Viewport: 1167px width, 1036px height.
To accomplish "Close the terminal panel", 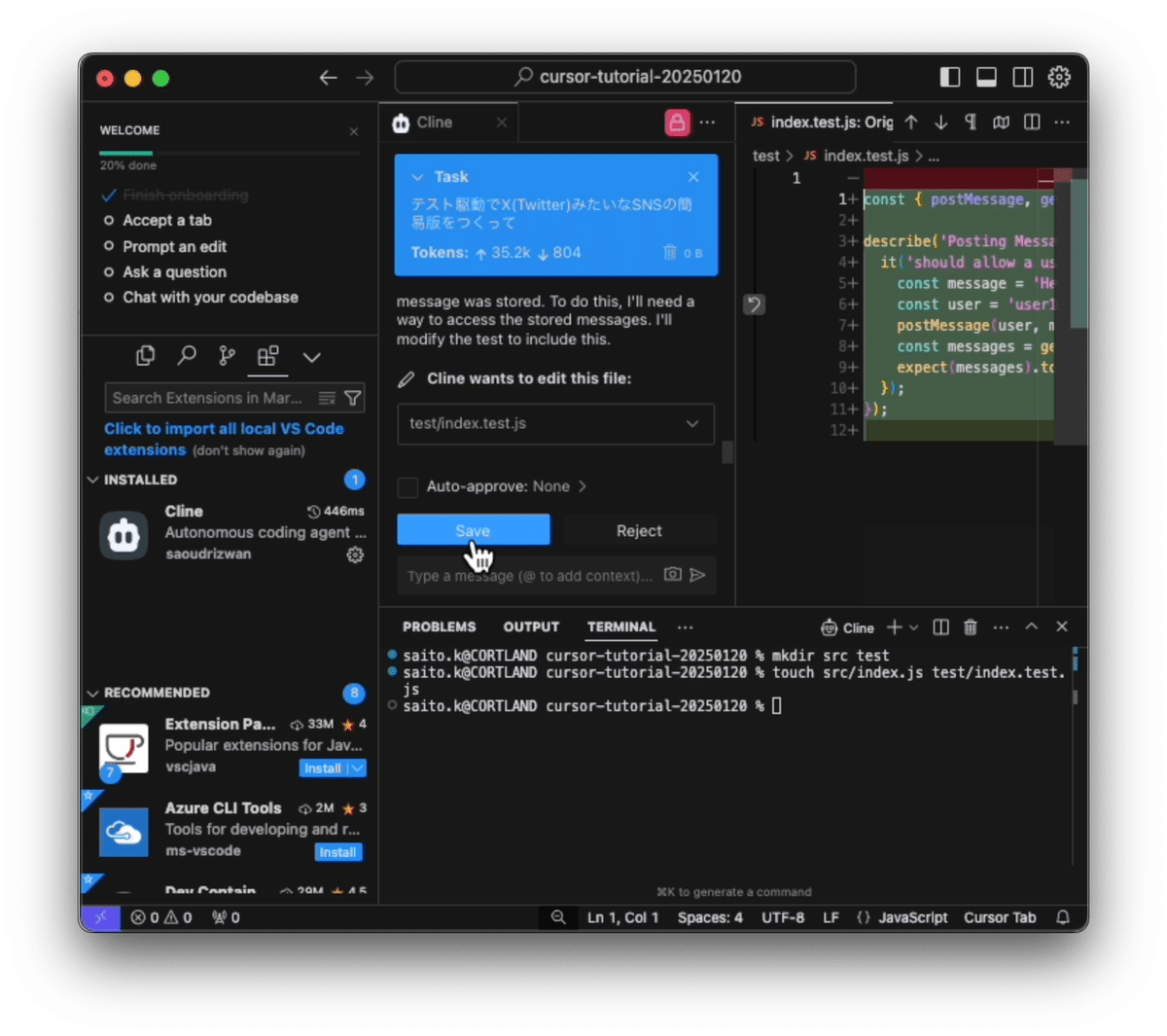I will click(x=1062, y=627).
